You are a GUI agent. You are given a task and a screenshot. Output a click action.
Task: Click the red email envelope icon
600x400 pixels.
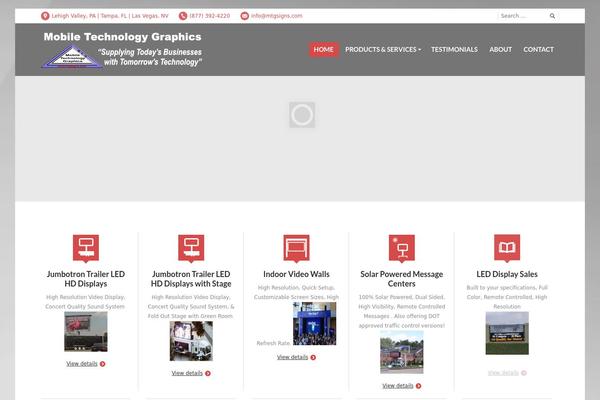point(245,16)
